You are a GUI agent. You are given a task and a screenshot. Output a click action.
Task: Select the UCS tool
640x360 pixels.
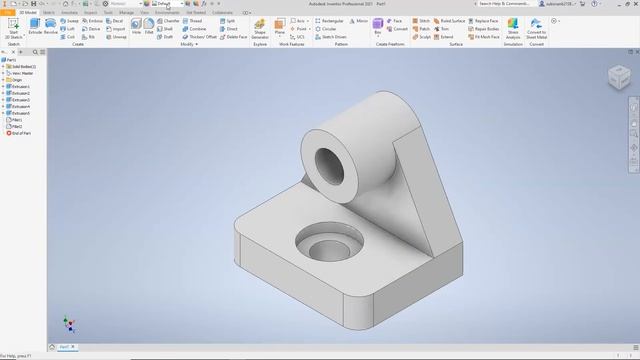tap(297, 37)
